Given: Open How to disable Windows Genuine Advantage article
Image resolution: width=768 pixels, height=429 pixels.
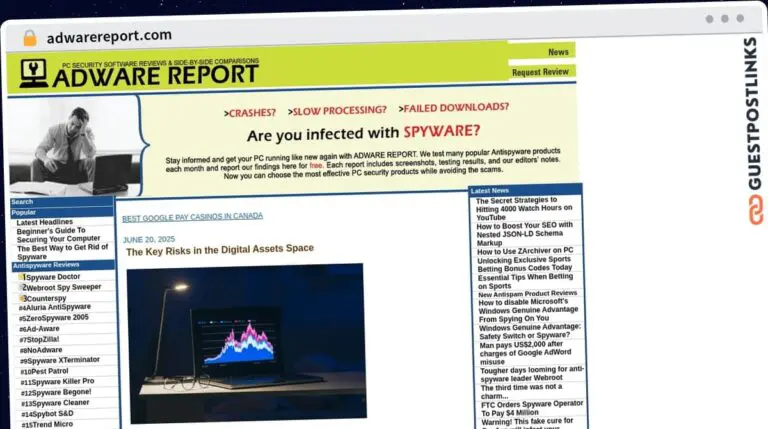Looking at the screenshot, I should (x=528, y=310).
